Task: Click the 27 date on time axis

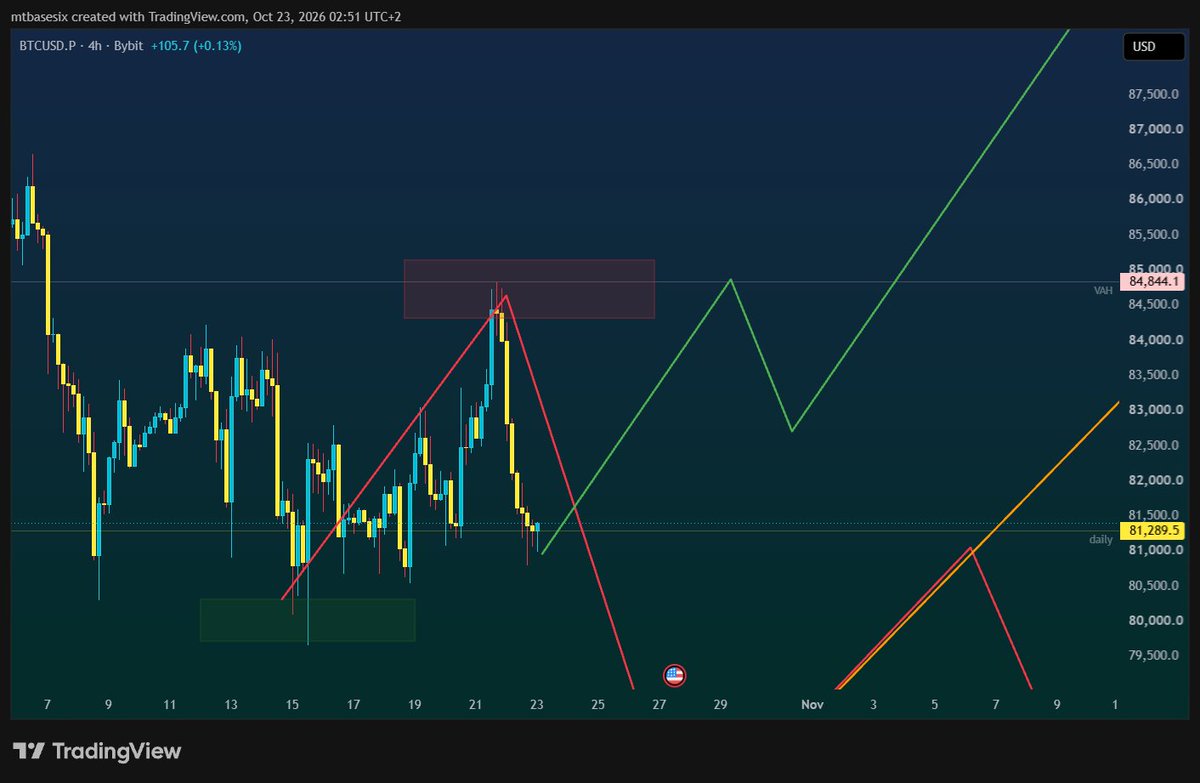Action: [659, 705]
